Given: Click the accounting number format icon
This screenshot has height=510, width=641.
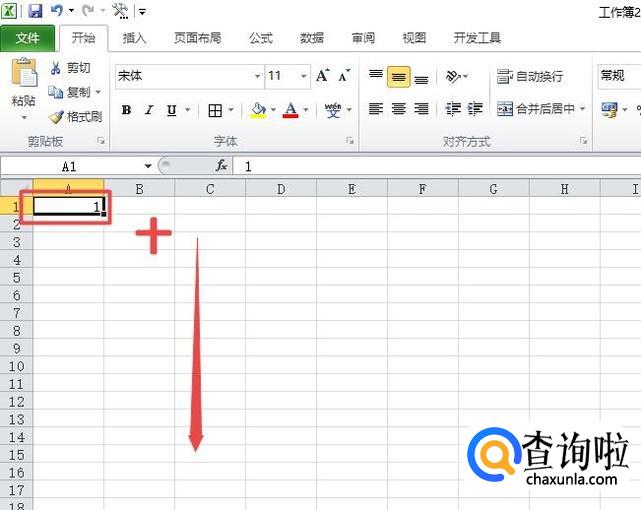Looking at the screenshot, I should (x=609, y=110).
